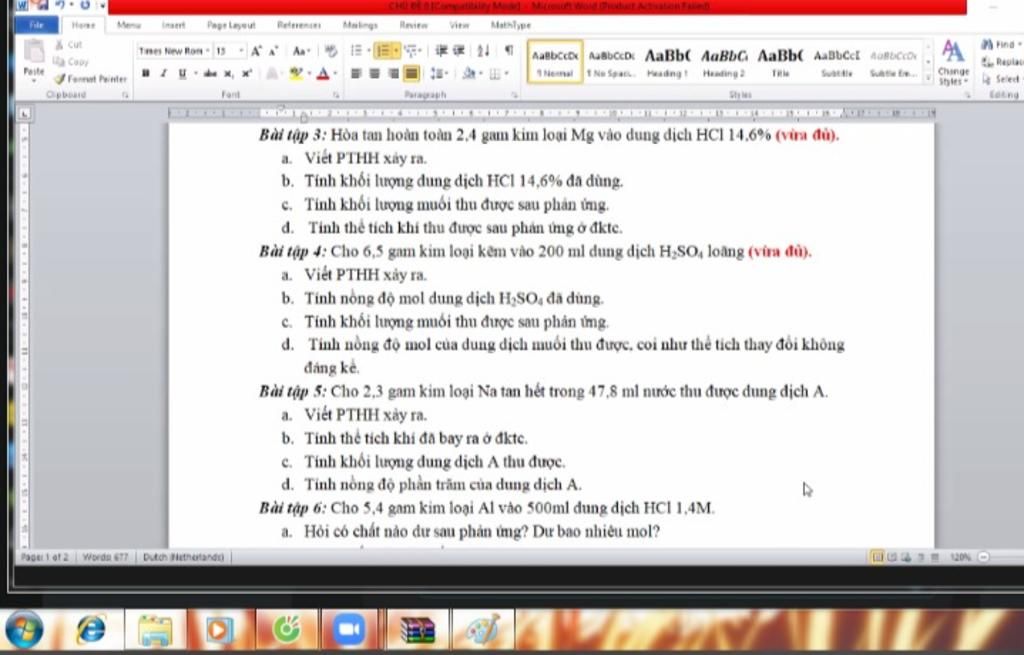Switch to the Page Layout tab
Screen dimensions: 1024x655
231,25
